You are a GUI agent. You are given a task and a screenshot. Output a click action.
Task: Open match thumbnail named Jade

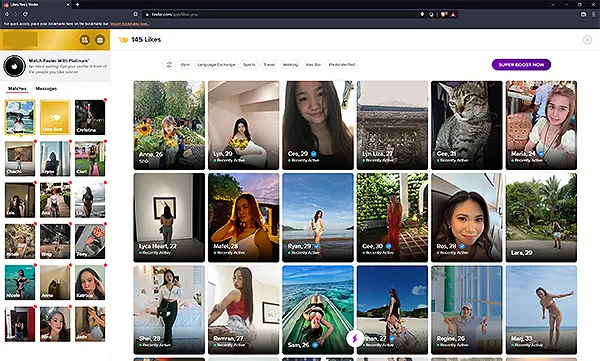90,324
